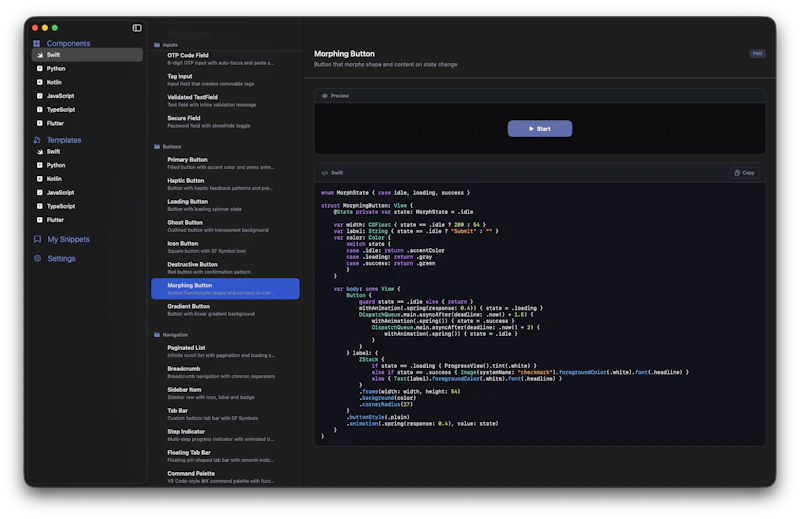Viewport: 800px width, 519px height.
Task: Click Swift icon under Templates
Action: tap(40, 152)
